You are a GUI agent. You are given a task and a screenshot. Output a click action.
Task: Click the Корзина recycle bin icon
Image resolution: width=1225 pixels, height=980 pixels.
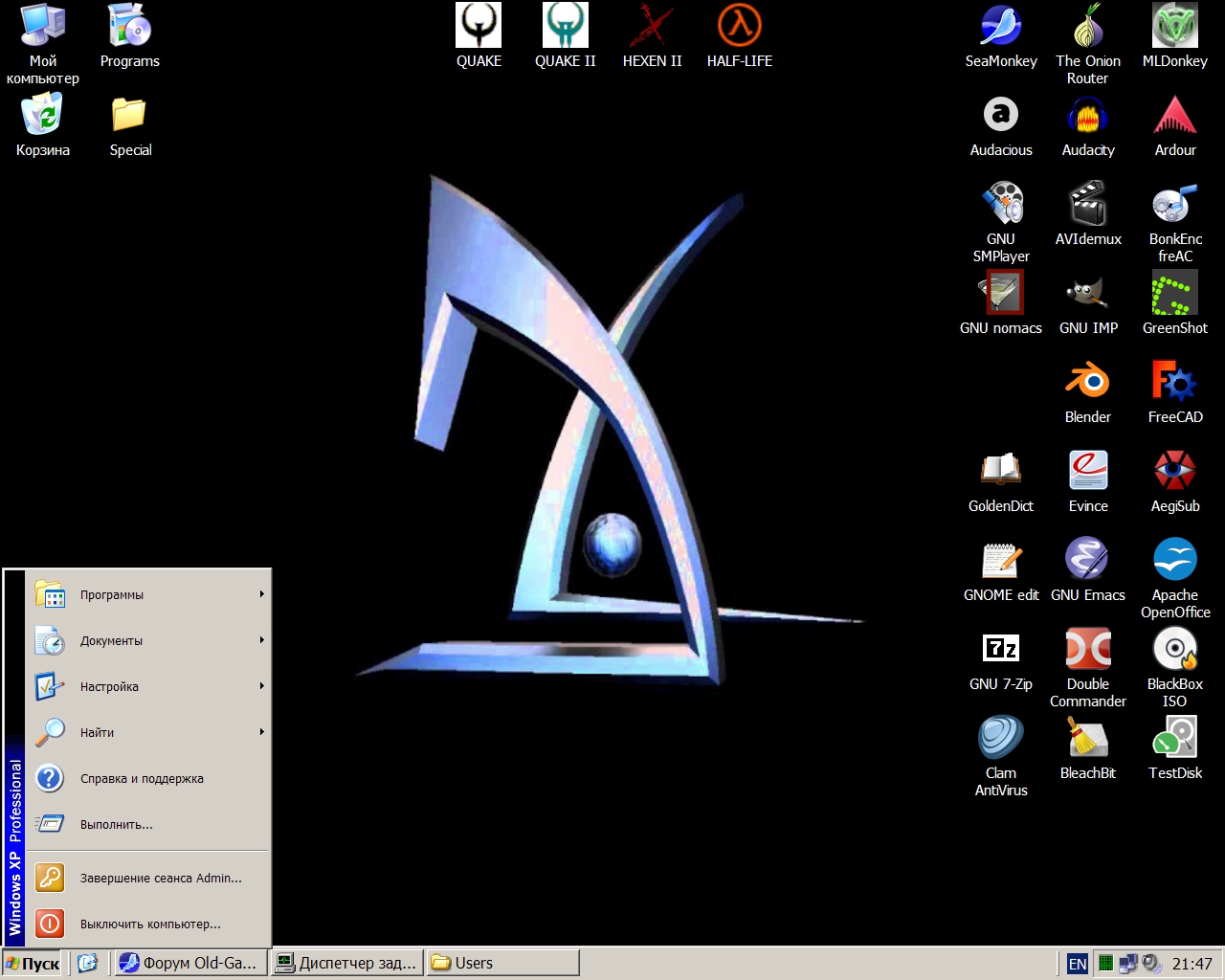coord(42,116)
